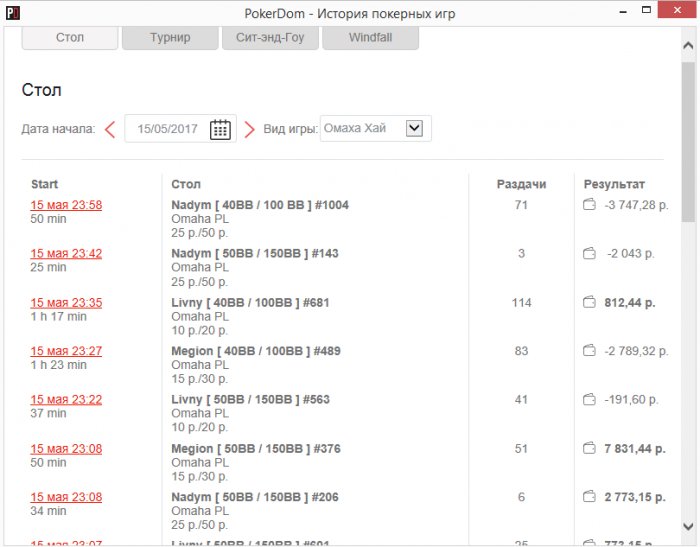Viewport: 700px width, 547px height.
Task: Click wallet icon next to -2 789,32 р.
Action: pos(589,351)
